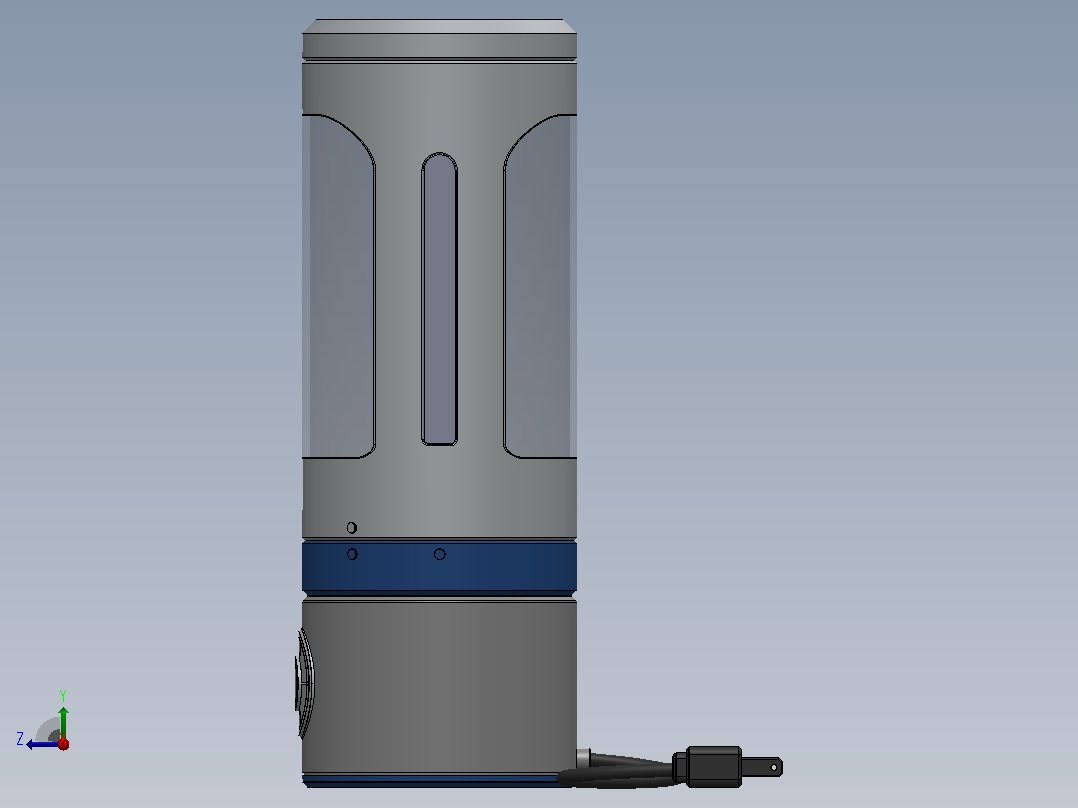Click the green Y axis of the triad
Viewport: 1078px width, 808px height.
click(x=63, y=722)
